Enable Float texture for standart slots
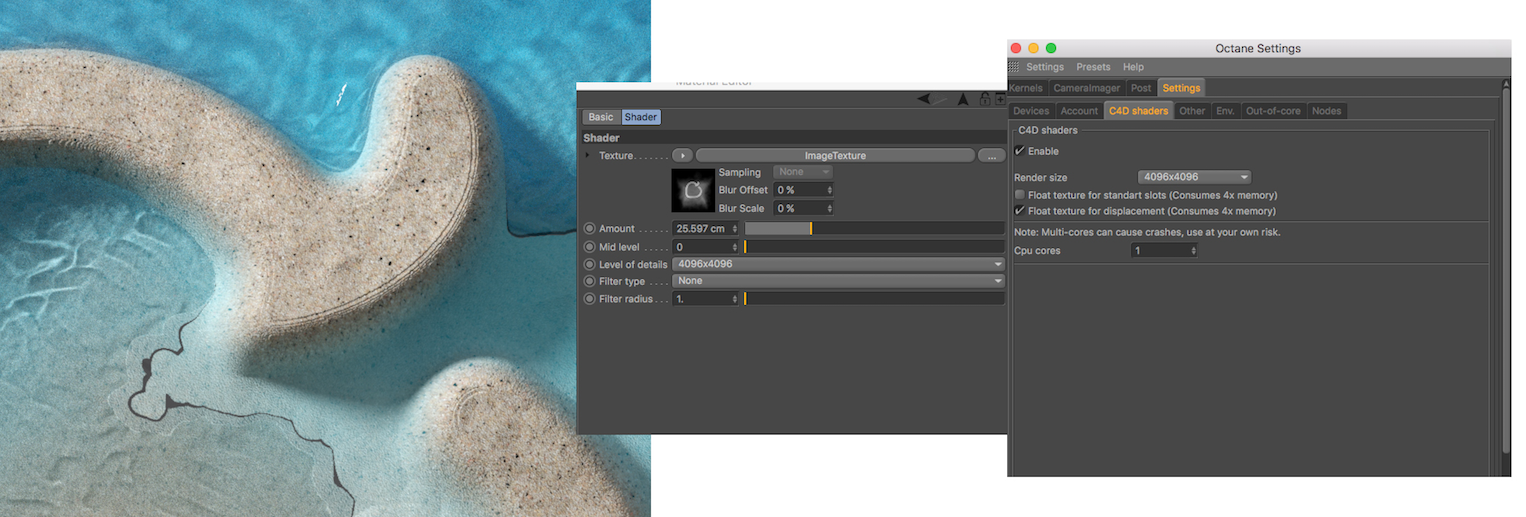Image resolution: width=1526 pixels, height=517 pixels. point(1019,195)
